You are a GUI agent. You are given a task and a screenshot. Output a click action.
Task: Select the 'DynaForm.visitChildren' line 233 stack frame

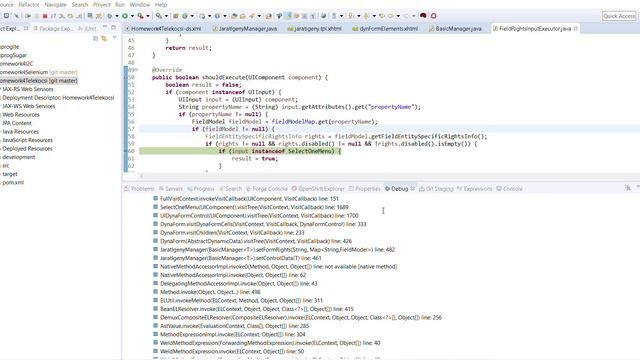(229, 233)
